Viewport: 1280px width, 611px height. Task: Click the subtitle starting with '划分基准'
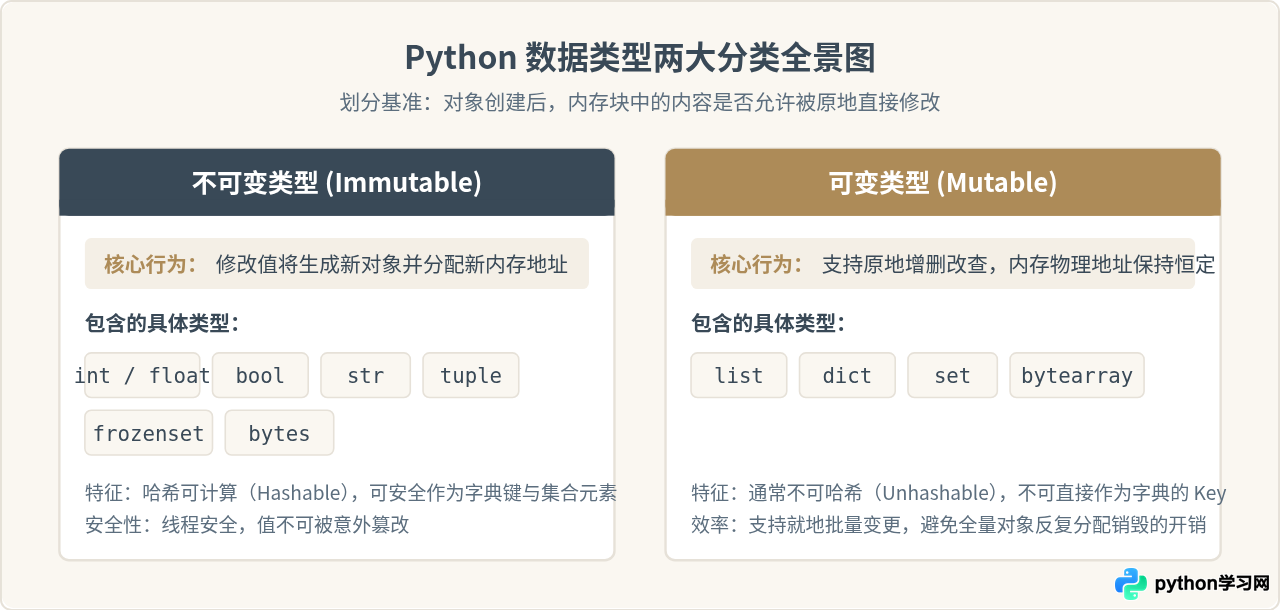click(x=640, y=102)
